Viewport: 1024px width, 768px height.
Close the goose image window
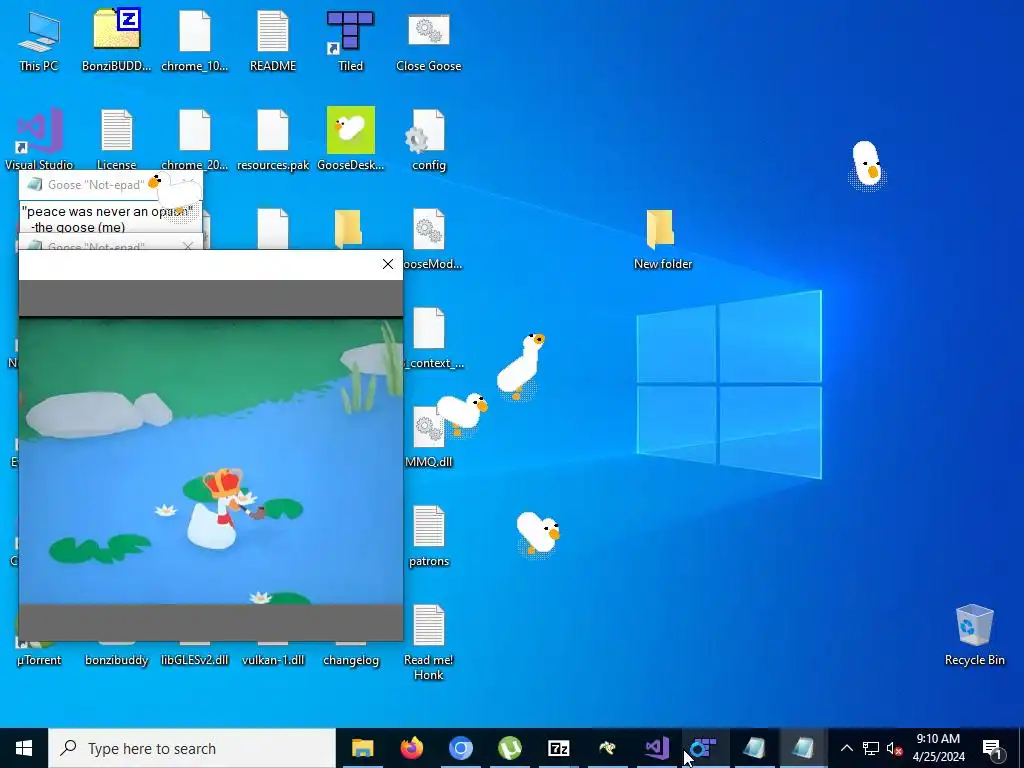pyautogui.click(x=388, y=264)
